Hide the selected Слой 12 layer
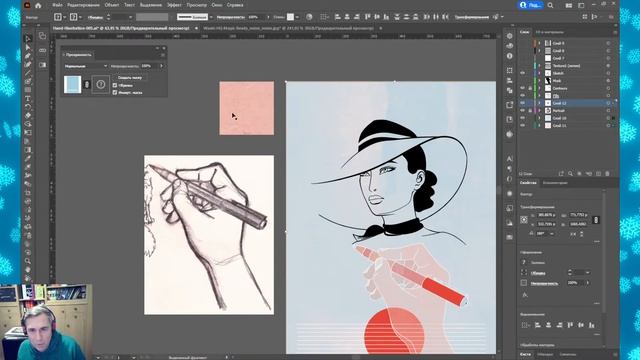Screen dimensions: 640x360 (x=522, y=103)
